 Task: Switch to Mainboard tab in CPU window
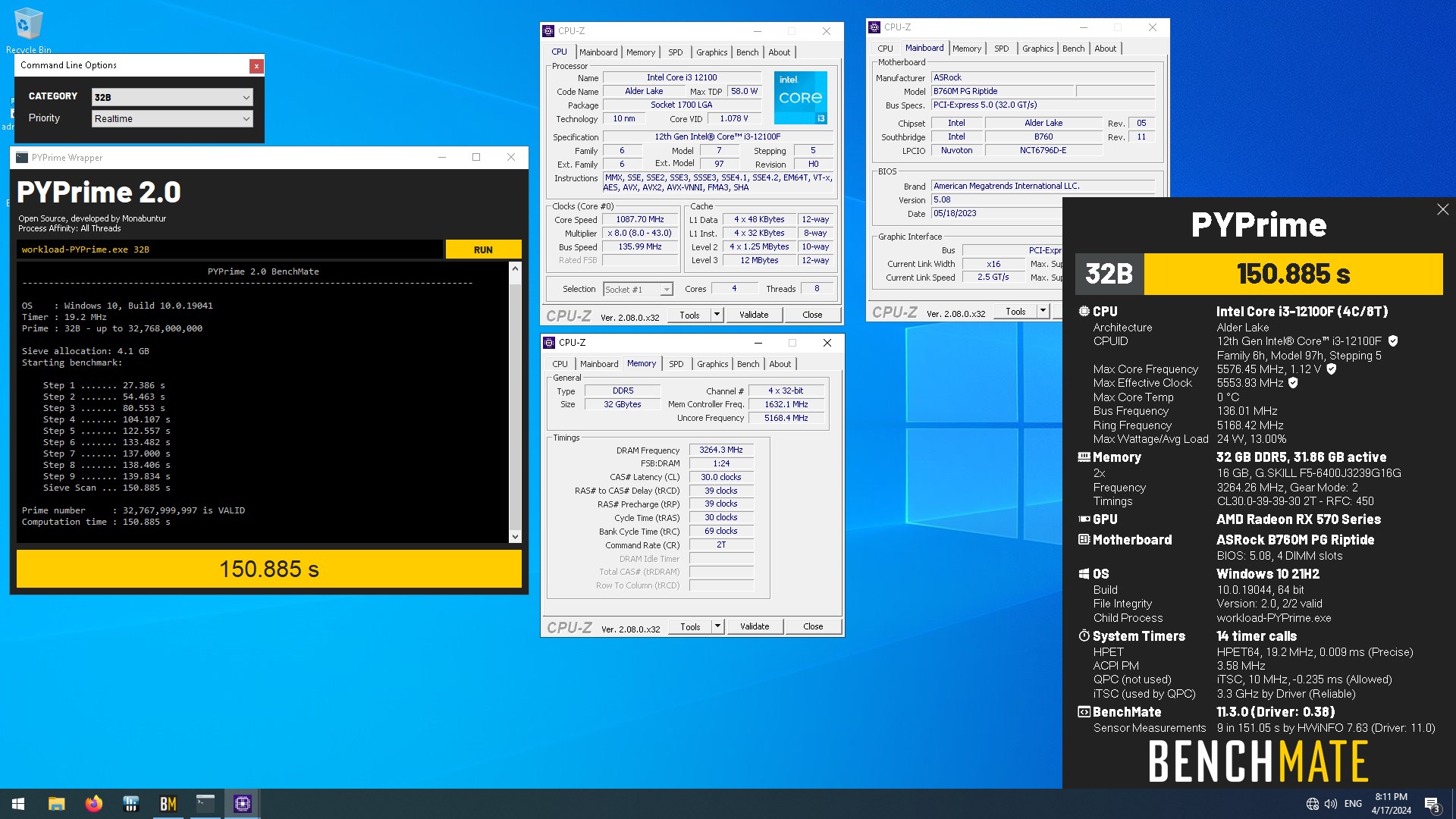click(598, 52)
